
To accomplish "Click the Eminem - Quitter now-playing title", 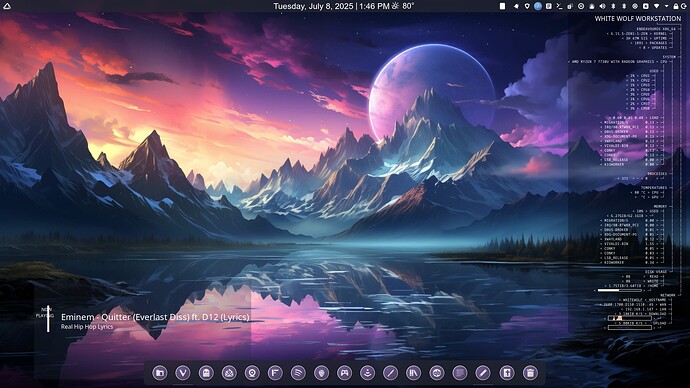I will click(x=155, y=317).
